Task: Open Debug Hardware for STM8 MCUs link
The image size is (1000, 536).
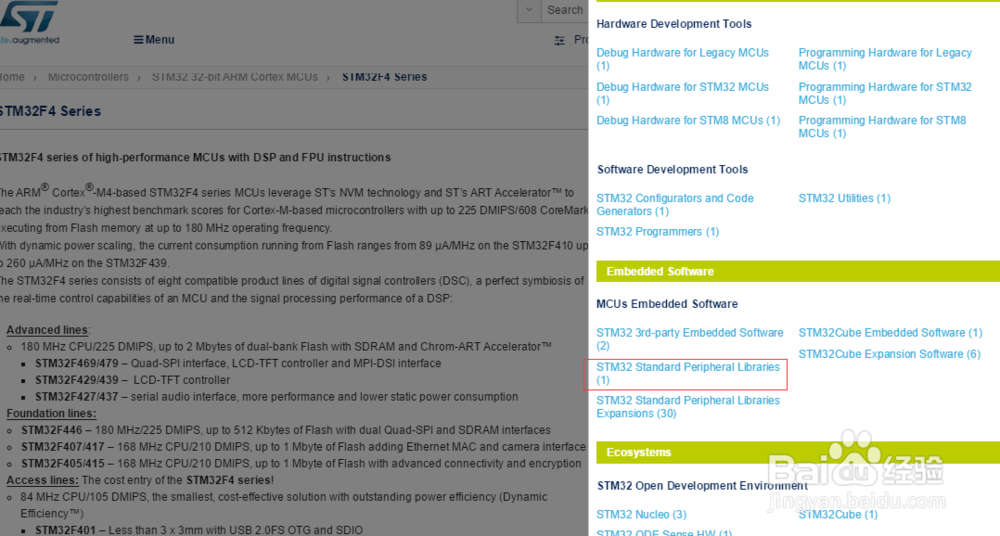Action: (x=688, y=121)
